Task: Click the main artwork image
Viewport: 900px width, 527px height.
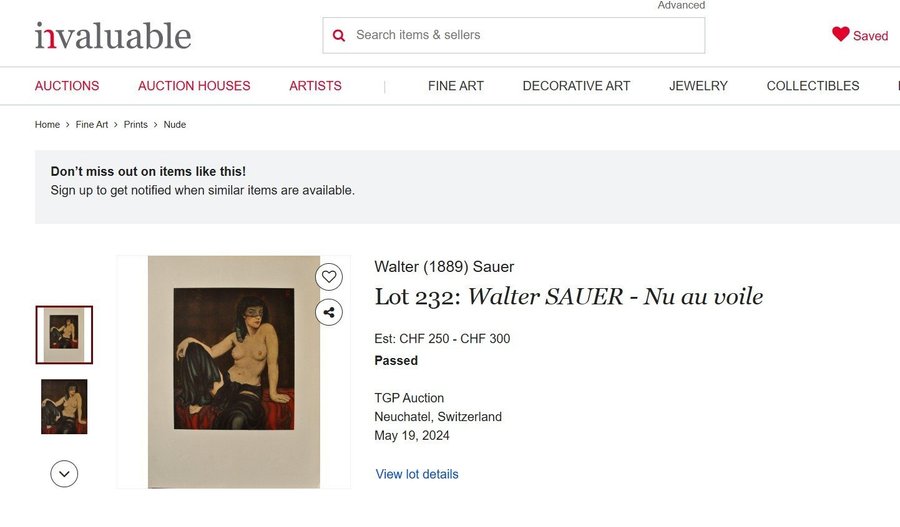Action: click(234, 372)
